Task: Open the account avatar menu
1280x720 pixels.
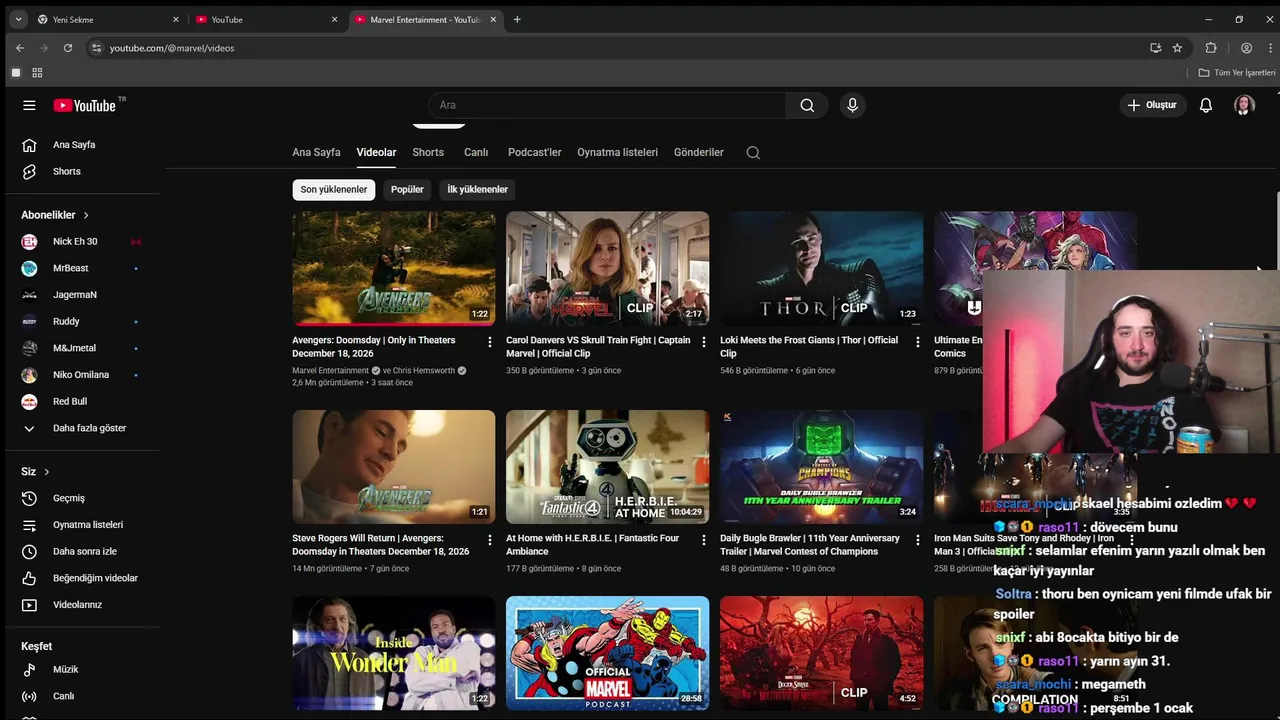Action: click(1244, 105)
